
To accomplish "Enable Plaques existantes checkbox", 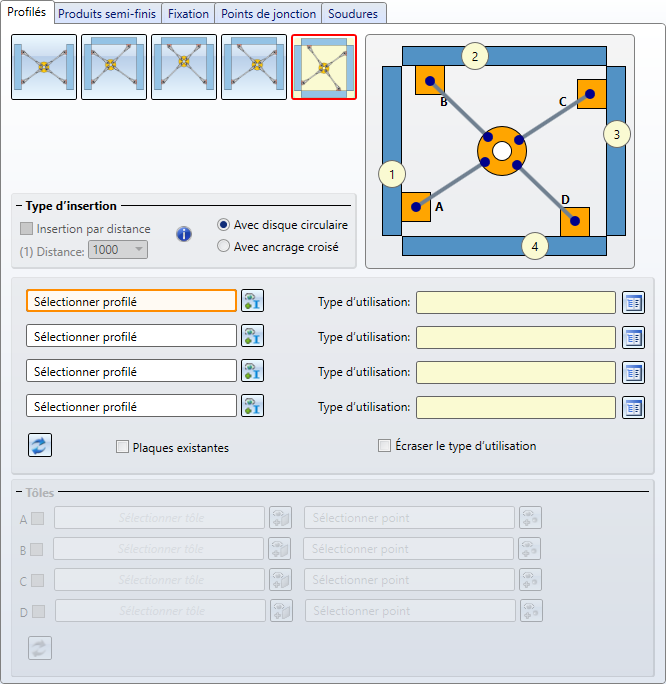I will click(x=122, y=447).
